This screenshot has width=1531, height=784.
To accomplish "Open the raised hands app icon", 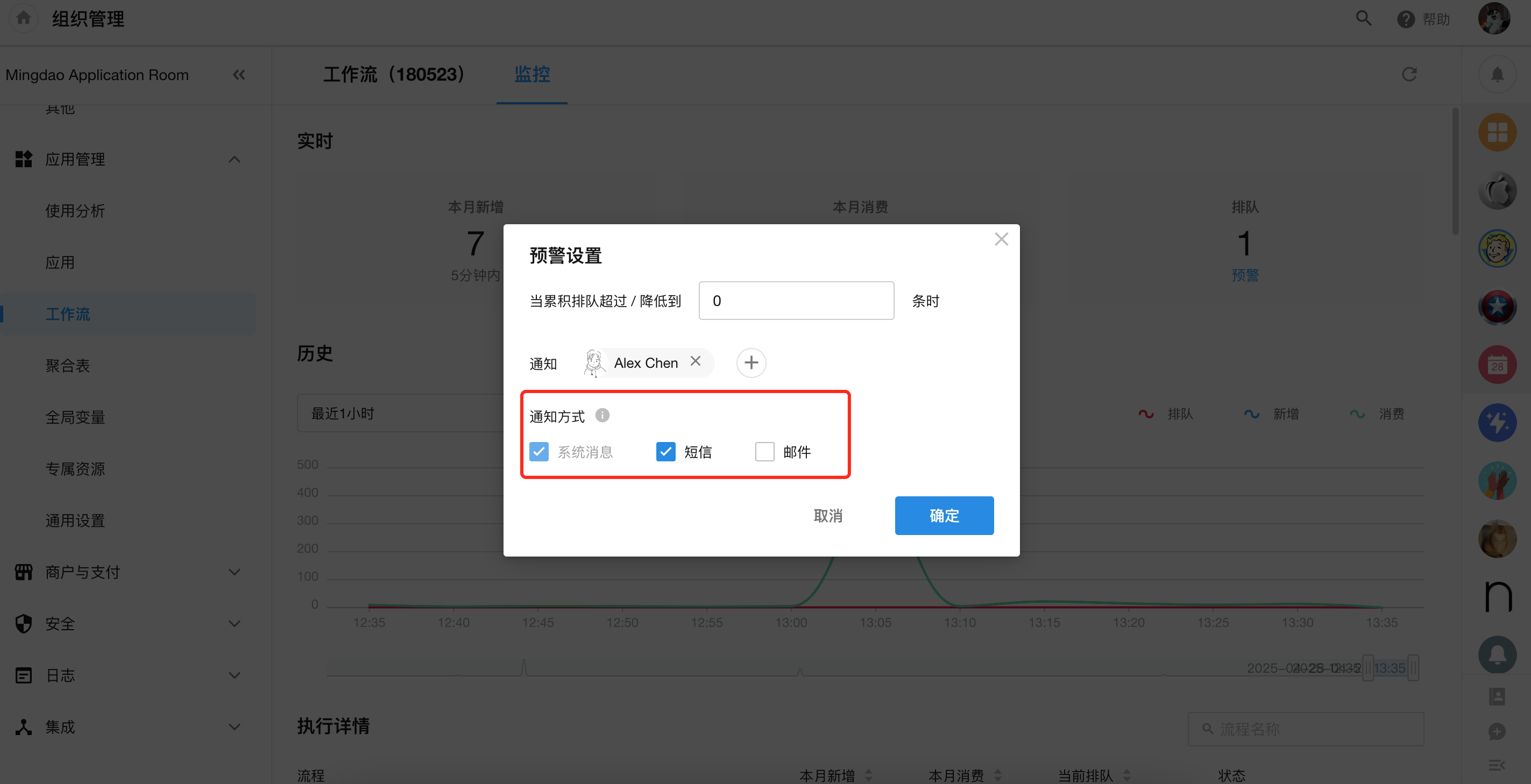I will click(1497, 481).
